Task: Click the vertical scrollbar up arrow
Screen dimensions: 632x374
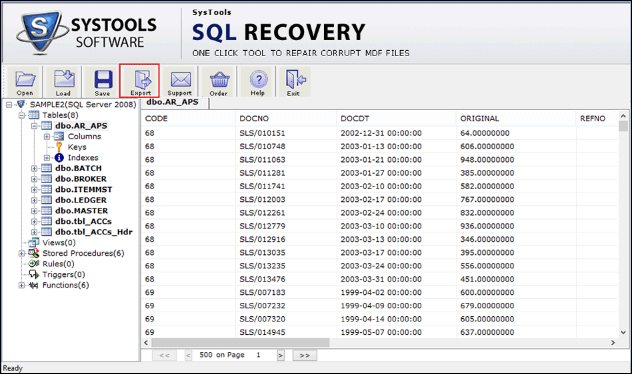Action: 624,116
